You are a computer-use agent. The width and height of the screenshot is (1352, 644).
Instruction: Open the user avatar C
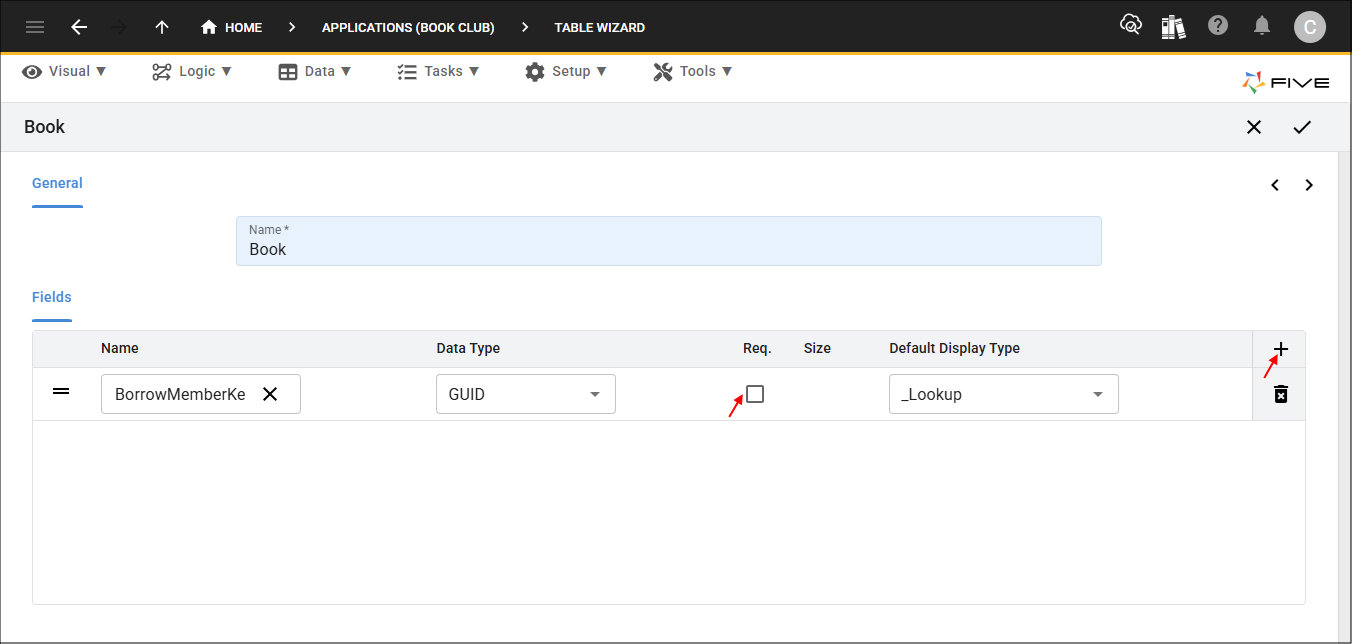[x=1310, y=27]
